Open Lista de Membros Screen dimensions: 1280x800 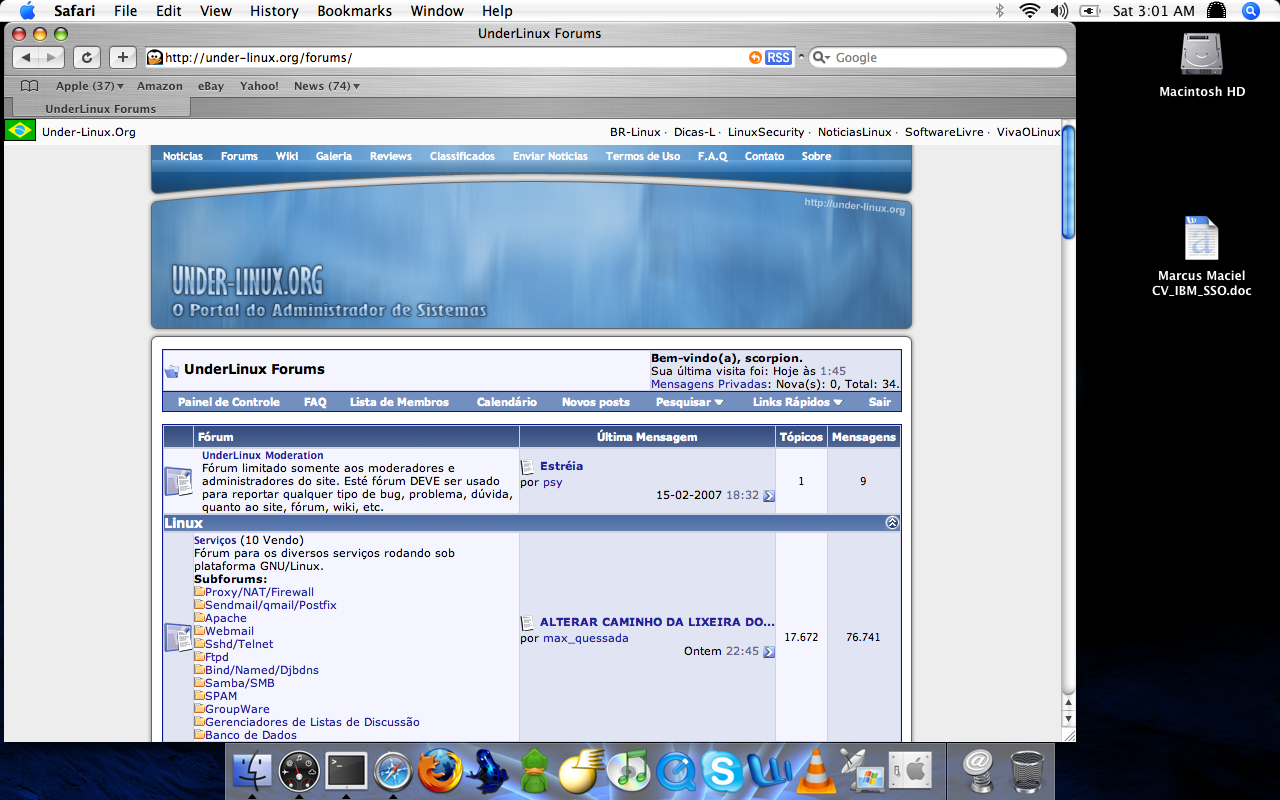point(399,402)
